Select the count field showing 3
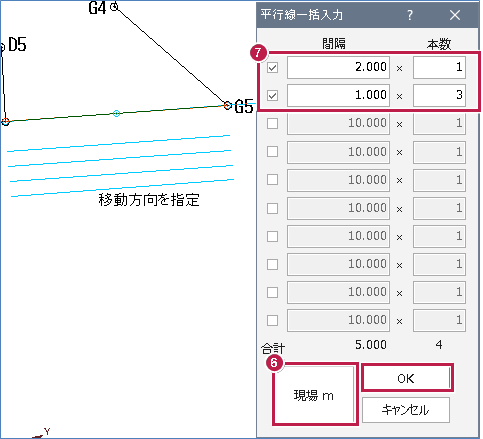 439,95
